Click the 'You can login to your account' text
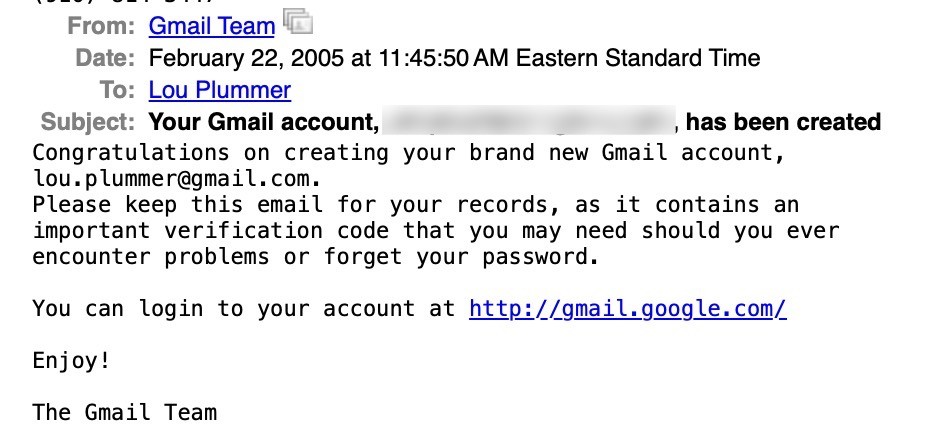This screenshot has width=932, height=446. 244,308
